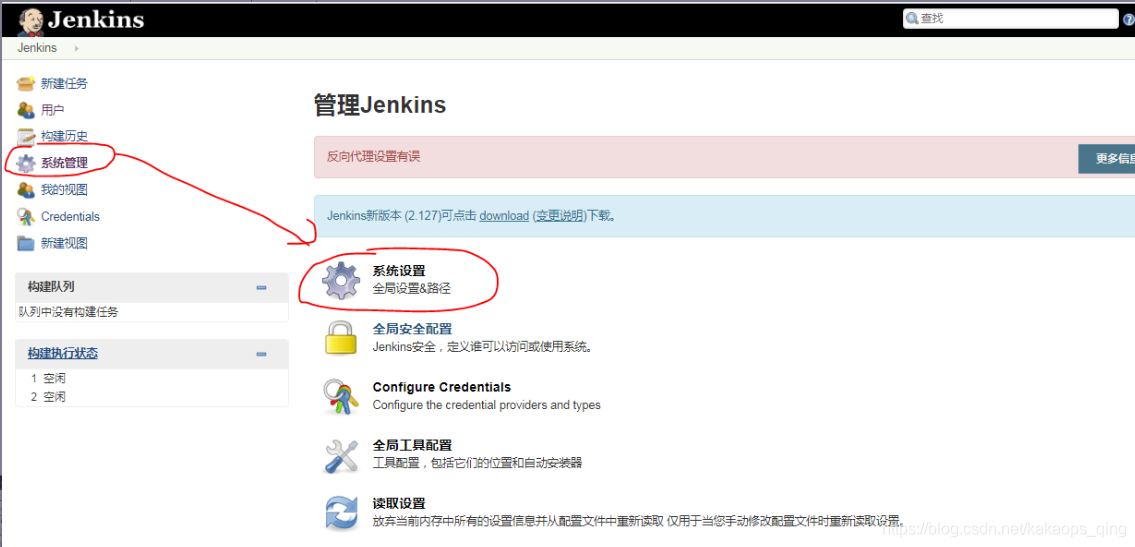Click the 全局安全配置 padlock icon
This screenshot has height=547, width=1135.
(341, 338)
